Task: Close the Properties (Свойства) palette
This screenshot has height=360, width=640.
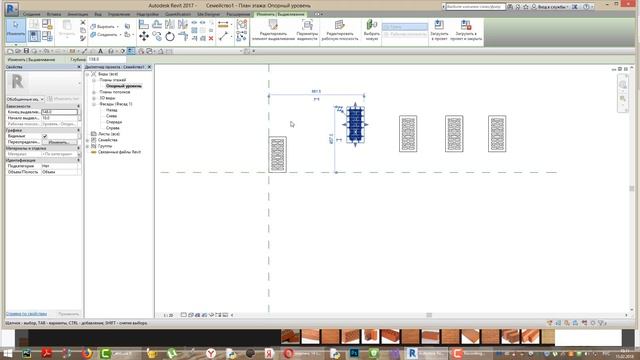Action: point(79,67)
